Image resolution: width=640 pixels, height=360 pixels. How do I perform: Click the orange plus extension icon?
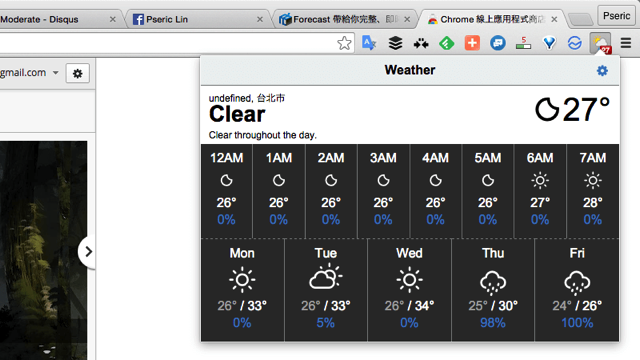tap(472, 43)
